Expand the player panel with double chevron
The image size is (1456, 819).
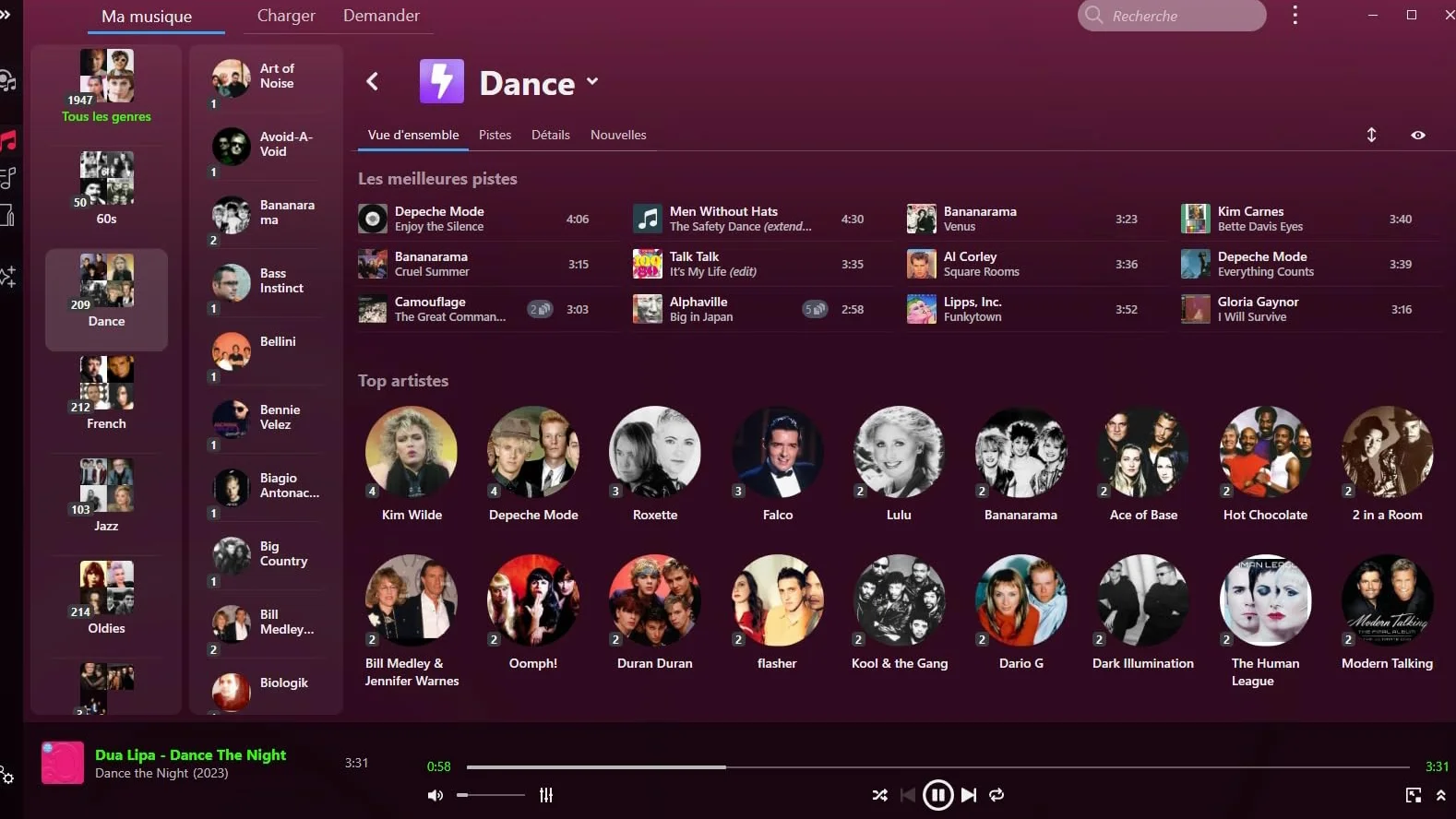pyautogui.click(x=1440, y=795)
